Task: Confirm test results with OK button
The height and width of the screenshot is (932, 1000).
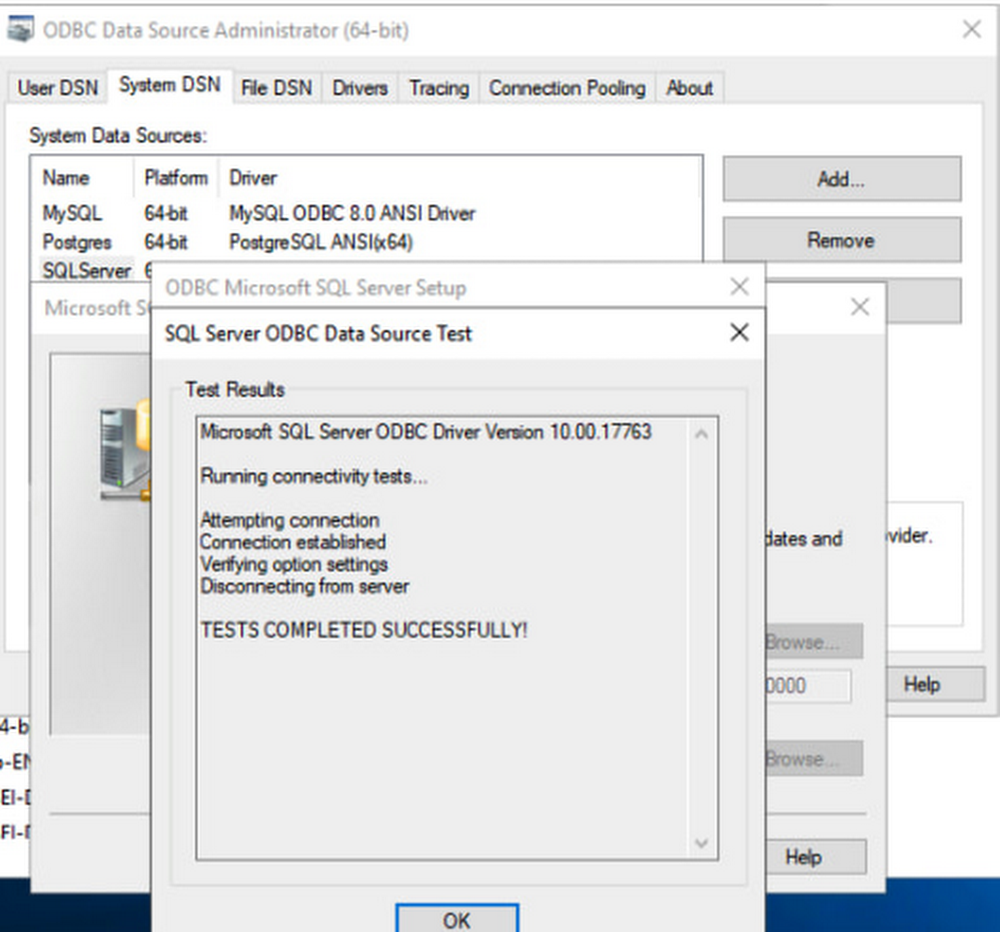Action: click(x=457, y=919)
